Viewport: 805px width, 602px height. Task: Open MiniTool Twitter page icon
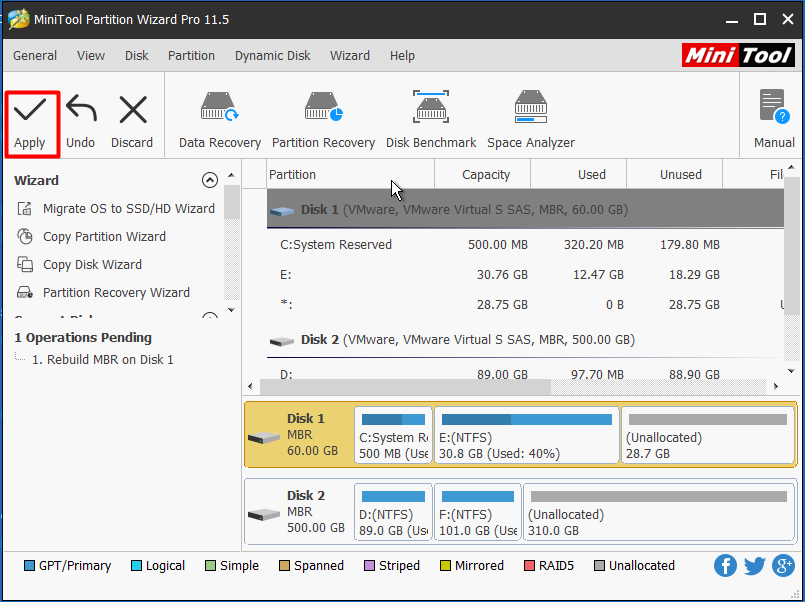(x=754, y=566)
